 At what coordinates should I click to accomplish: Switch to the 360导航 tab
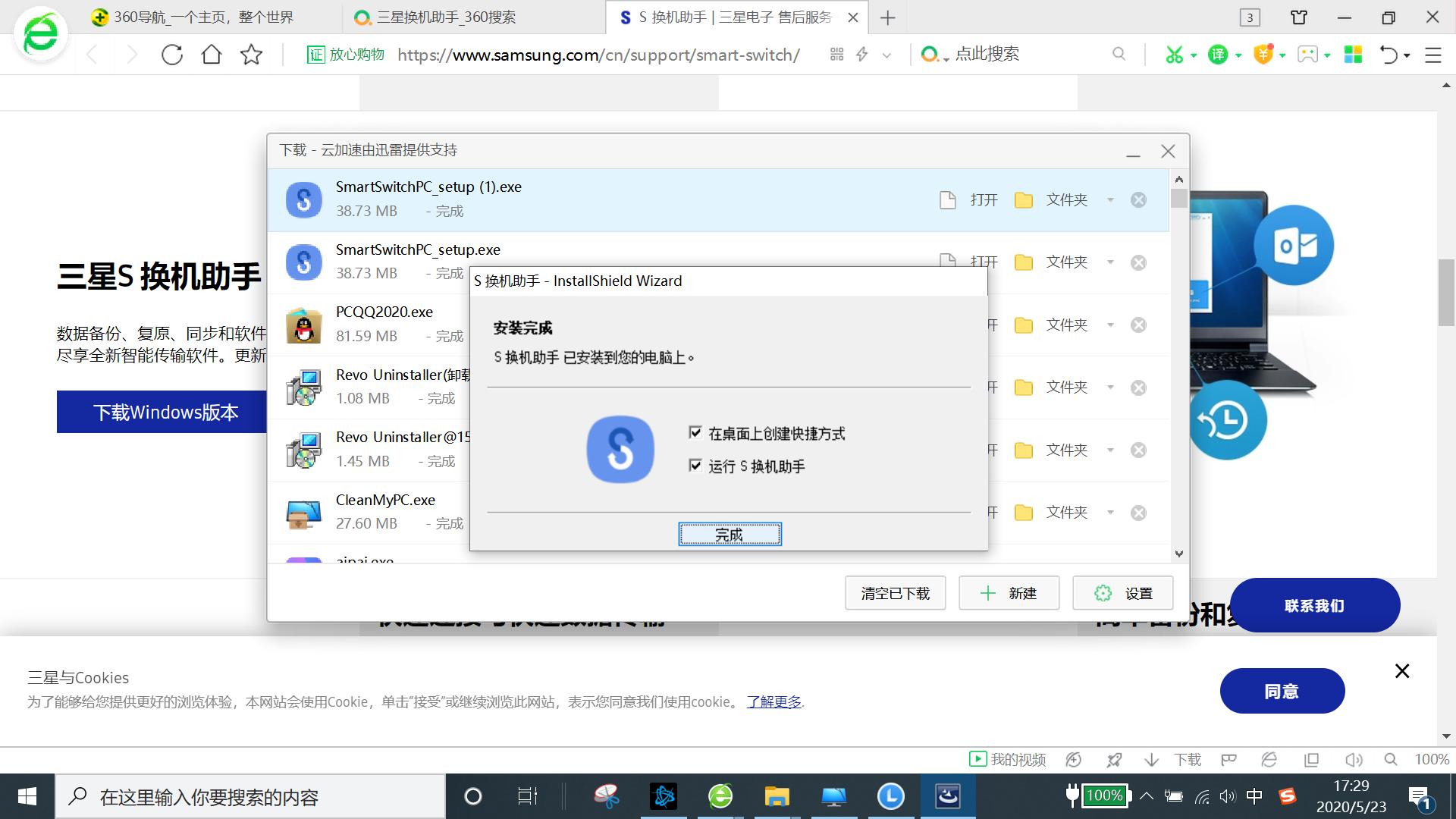tap(203, 17)
